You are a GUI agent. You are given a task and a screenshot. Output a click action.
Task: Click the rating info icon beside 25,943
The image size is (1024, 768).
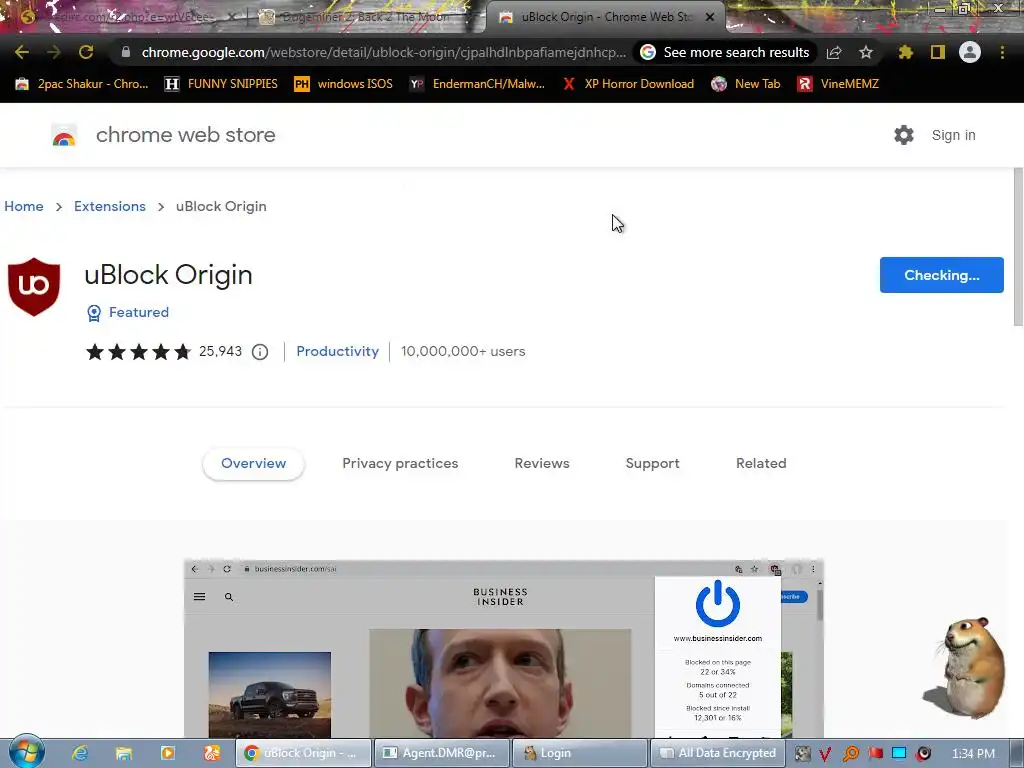(260, 352)
